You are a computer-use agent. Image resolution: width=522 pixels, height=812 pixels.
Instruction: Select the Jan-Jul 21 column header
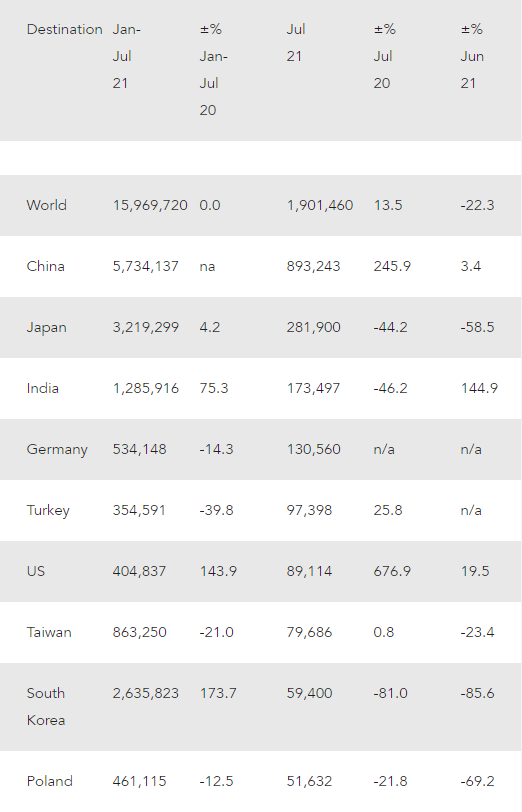pyautogui.click(x=126, y=56)
